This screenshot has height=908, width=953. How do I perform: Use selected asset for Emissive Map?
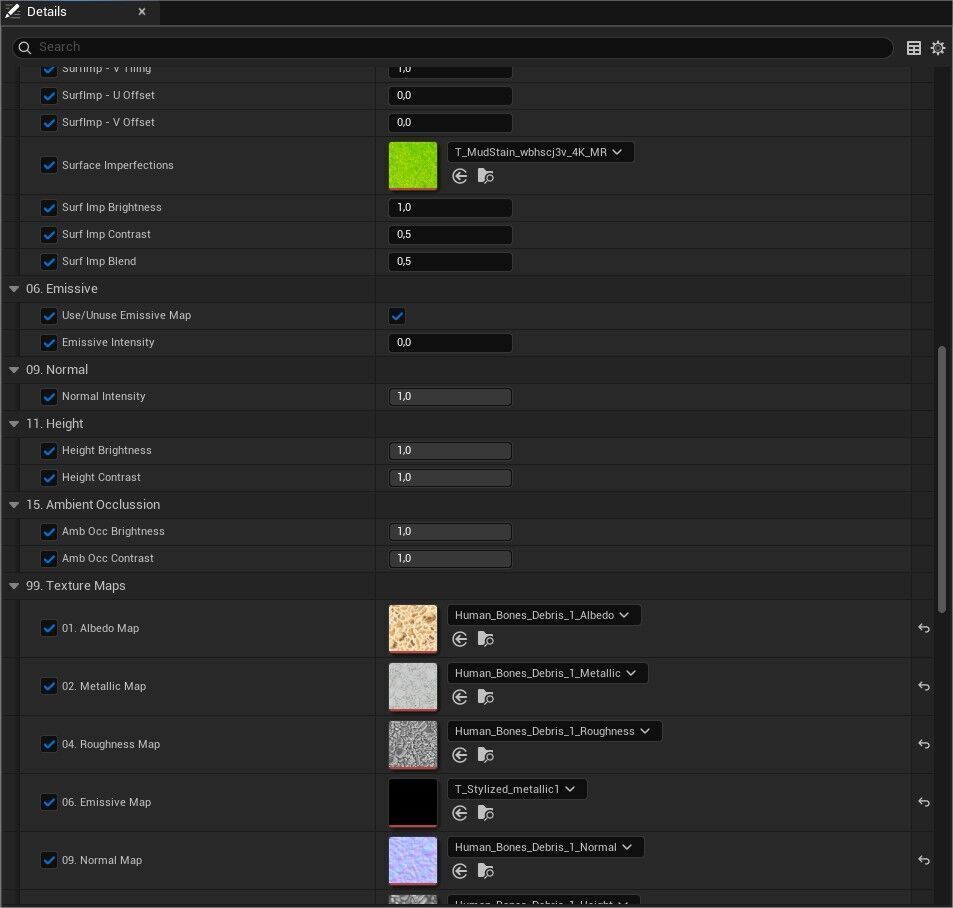coord(460,813)
